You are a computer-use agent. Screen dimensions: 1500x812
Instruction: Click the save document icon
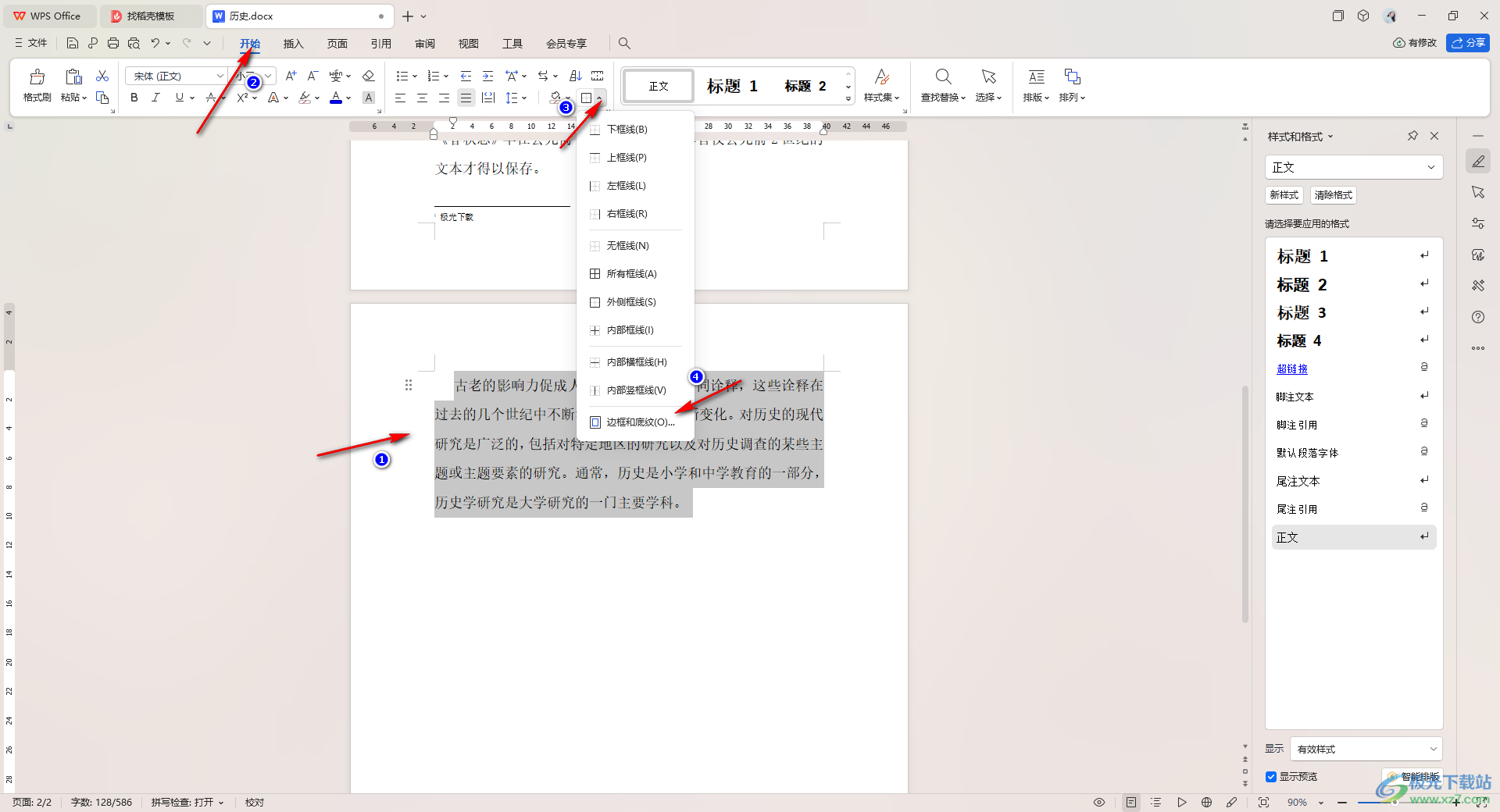point(73,43)
